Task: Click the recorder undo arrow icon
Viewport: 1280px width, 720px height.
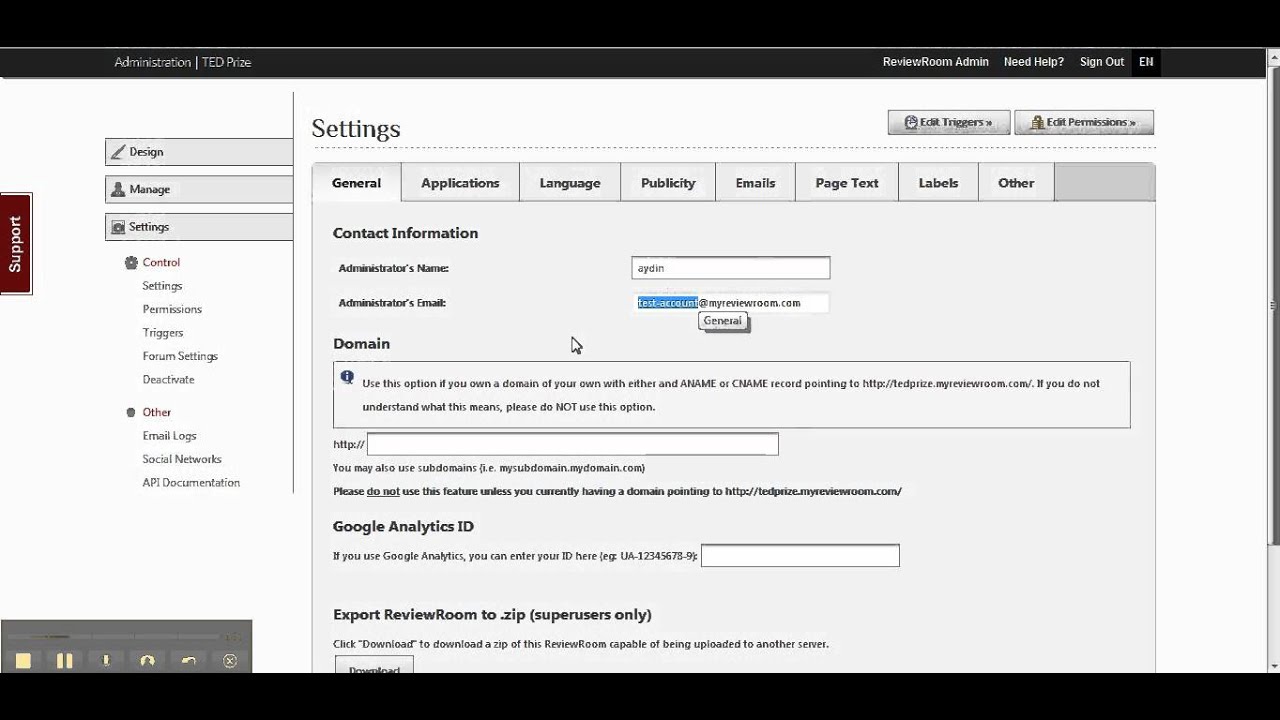Action: click(188, 661)
